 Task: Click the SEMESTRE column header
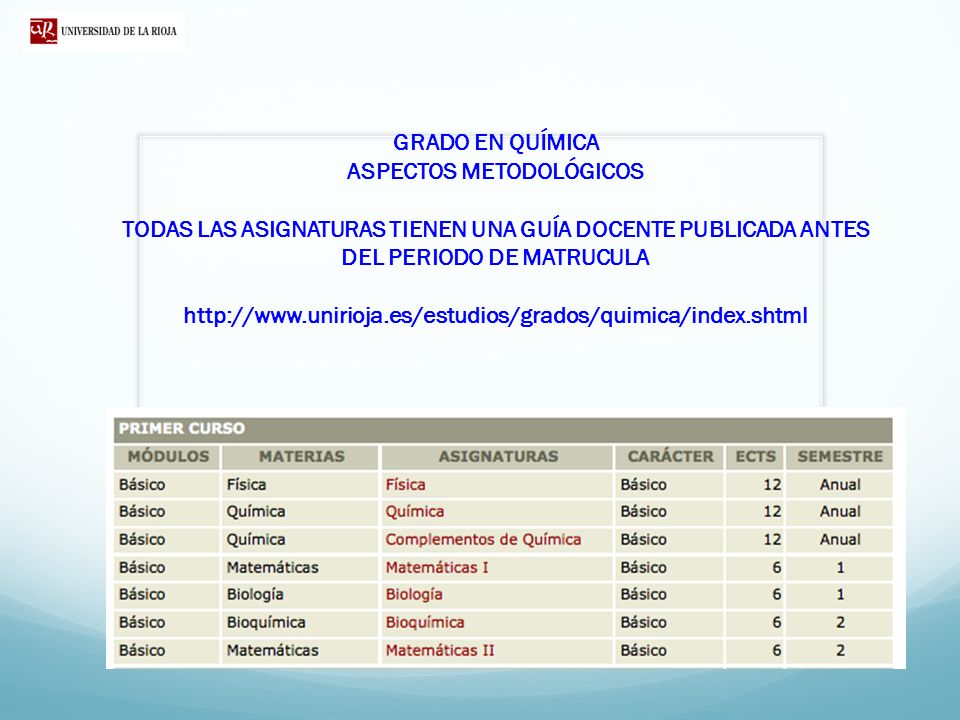[x=839, y=457]
